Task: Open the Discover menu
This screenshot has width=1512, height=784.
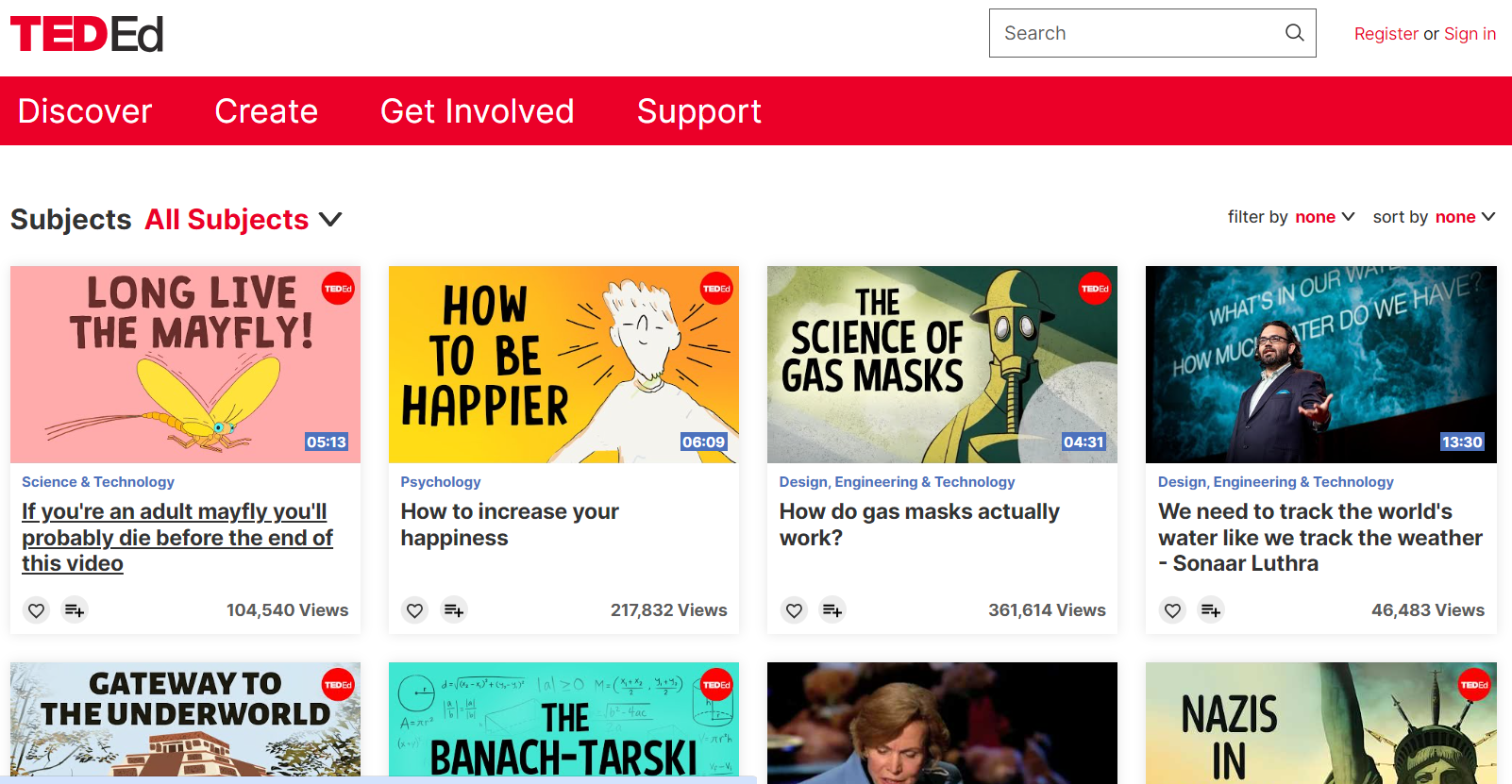Action: click(85, 111)
